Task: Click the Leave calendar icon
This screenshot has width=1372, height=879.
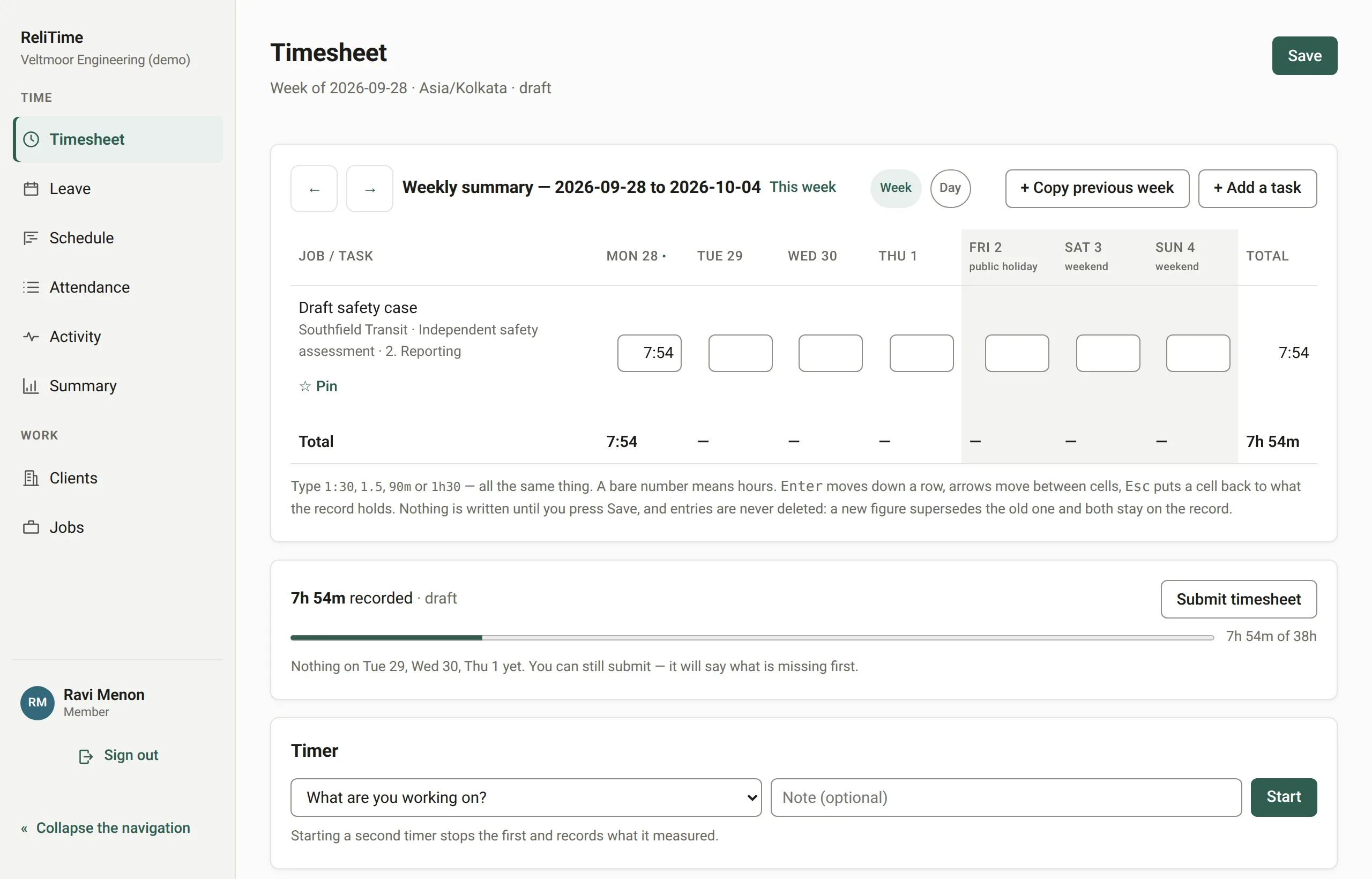Action: pos(31,189)
